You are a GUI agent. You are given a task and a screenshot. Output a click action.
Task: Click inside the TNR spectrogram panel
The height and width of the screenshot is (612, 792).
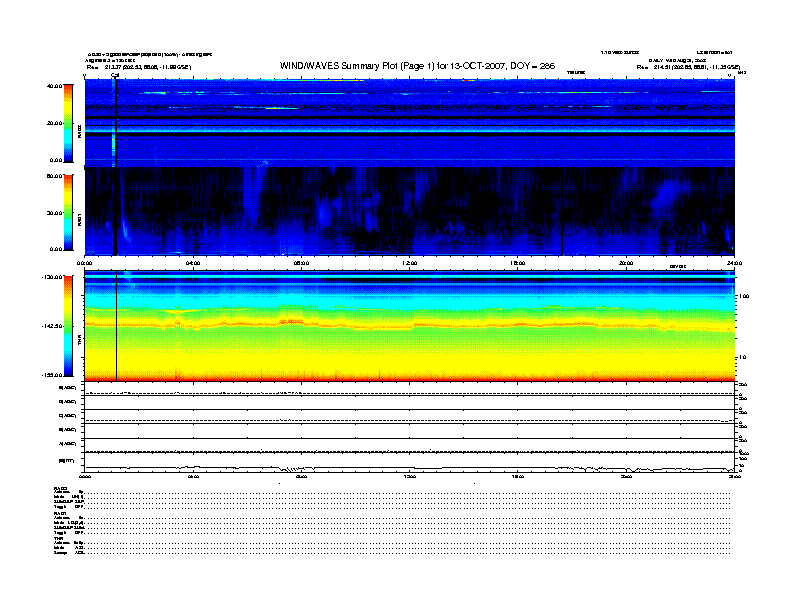tap(410, 326)
